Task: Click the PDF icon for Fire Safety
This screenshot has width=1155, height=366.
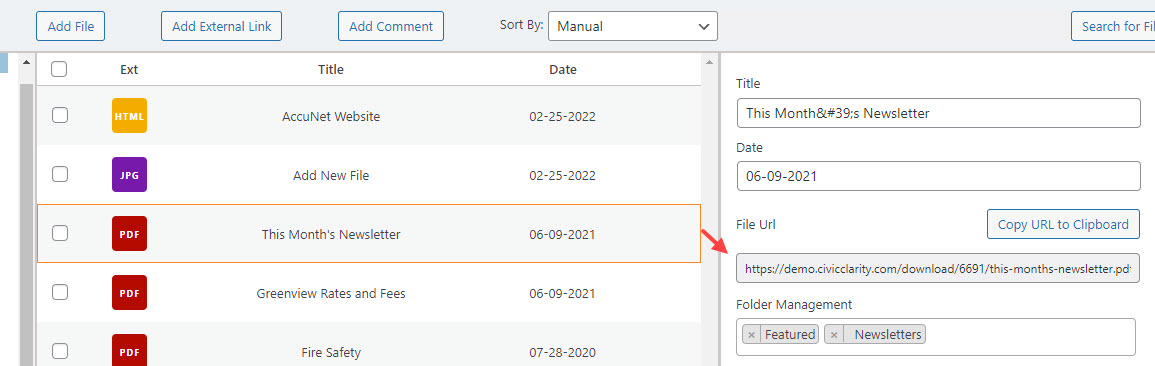Action: pyautogui.click(x=130, y=351)
